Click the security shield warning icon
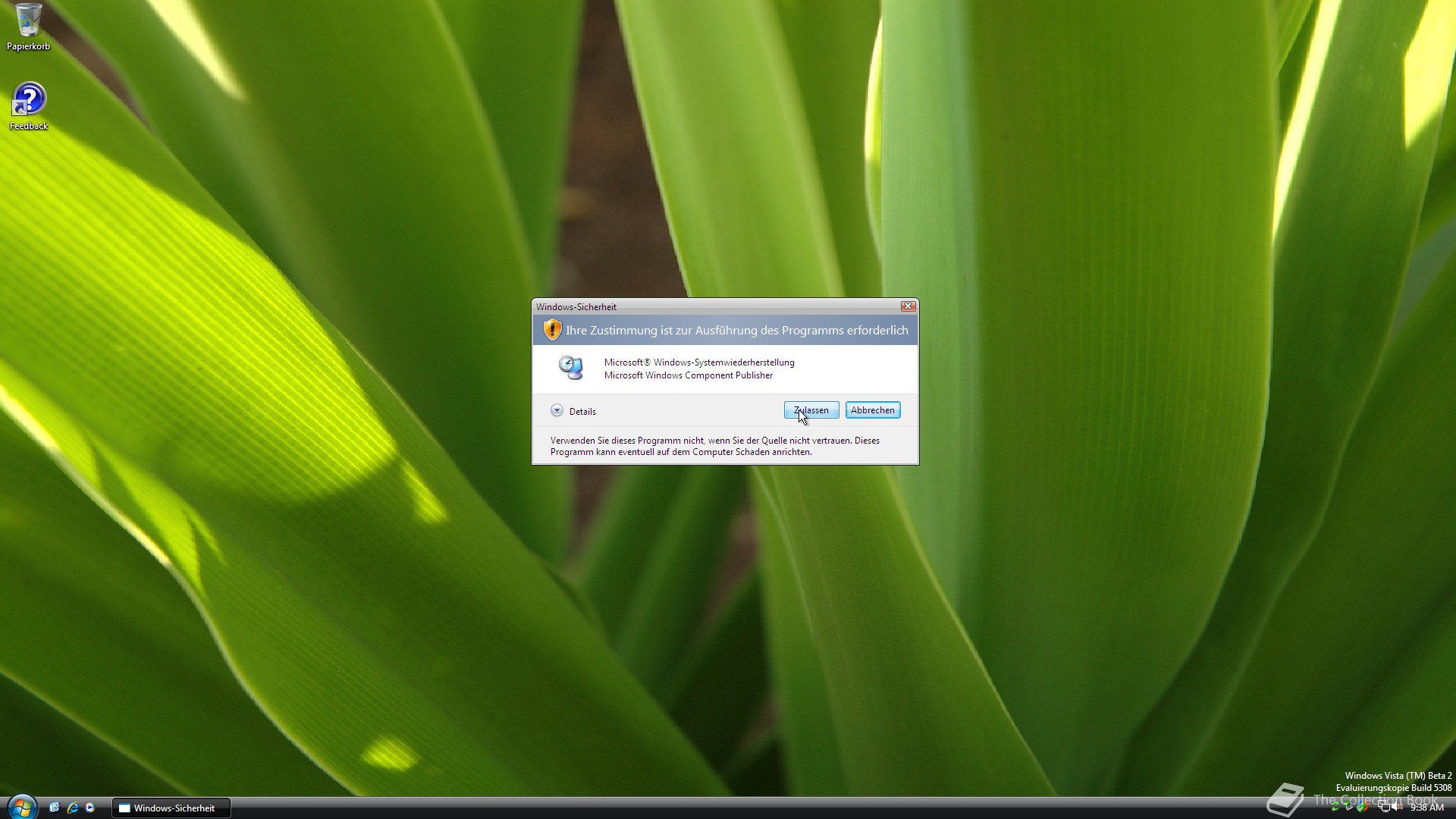This screenshot has height=819, width=1456. tap(552, 330)
